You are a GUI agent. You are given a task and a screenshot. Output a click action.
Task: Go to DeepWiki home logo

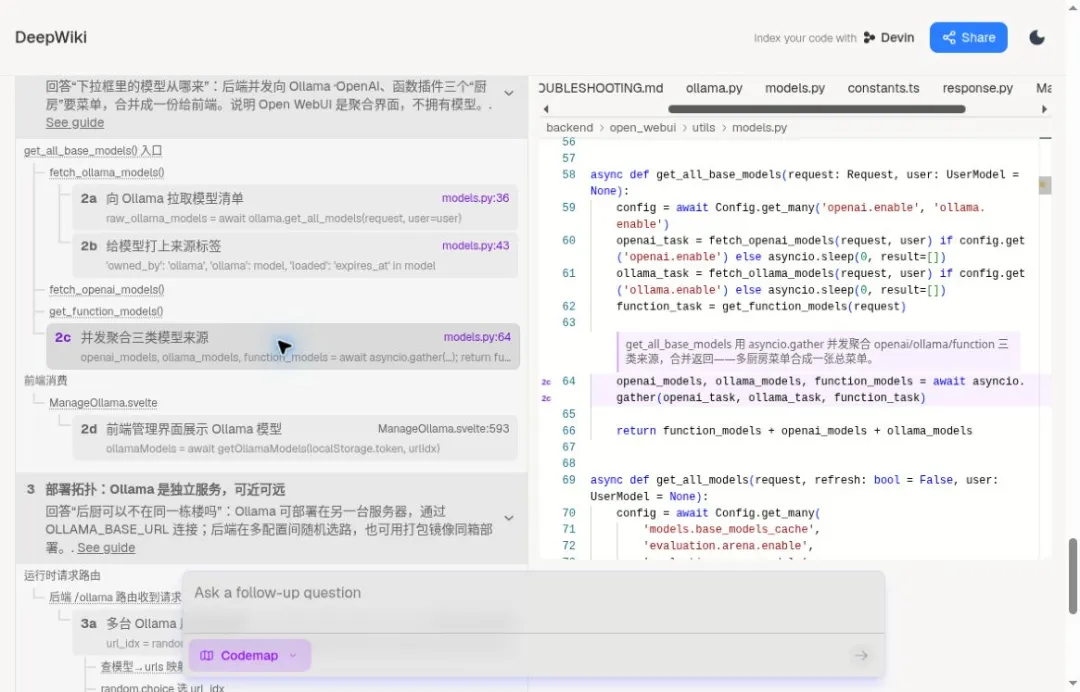pos(51,37)
